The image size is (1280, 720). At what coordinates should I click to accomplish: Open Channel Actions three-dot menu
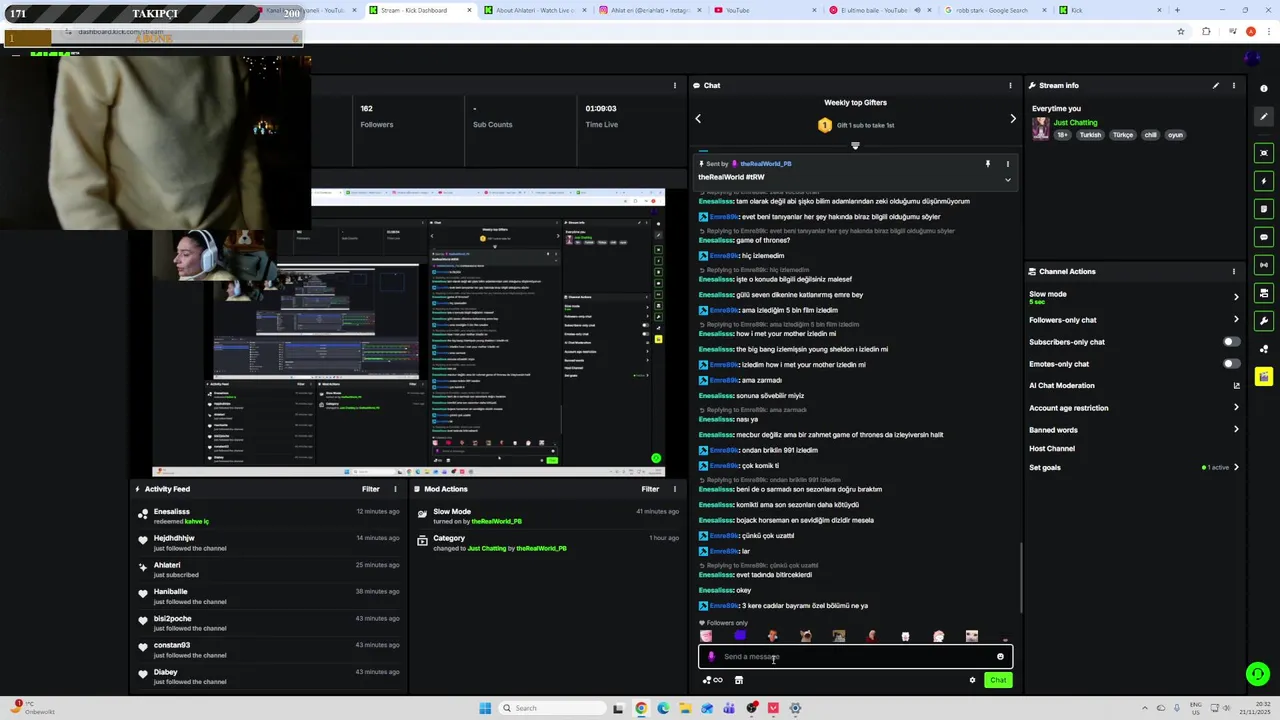[1234, 271]
